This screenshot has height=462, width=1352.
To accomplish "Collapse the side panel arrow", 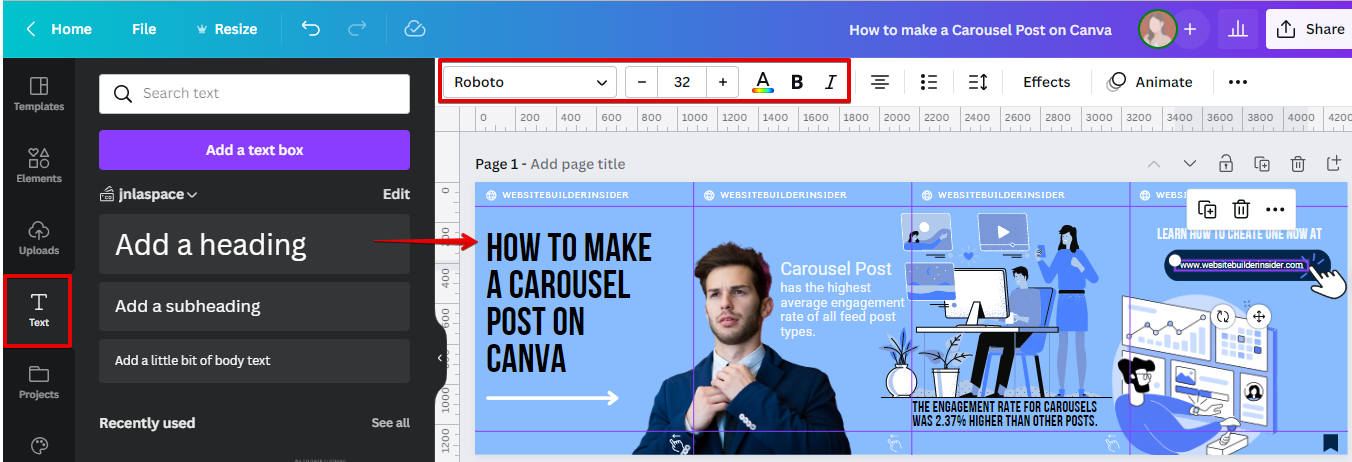I will click(x=439, y=358).
